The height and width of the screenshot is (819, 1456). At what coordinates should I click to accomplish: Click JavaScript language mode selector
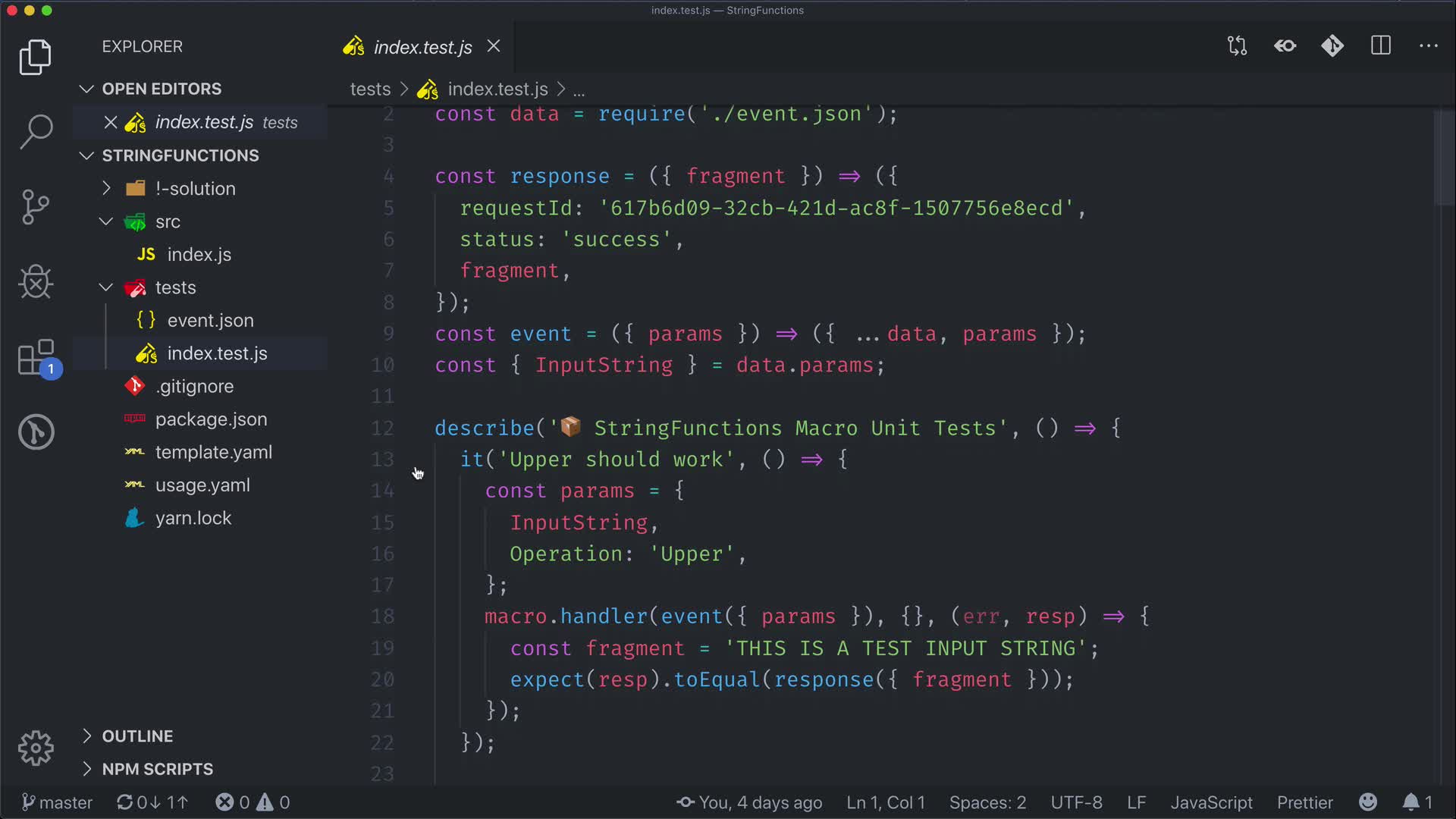pos(1211,802)
